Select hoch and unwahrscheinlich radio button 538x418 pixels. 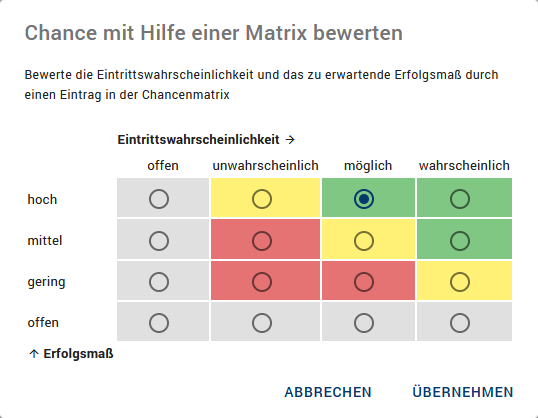point(262,199)
